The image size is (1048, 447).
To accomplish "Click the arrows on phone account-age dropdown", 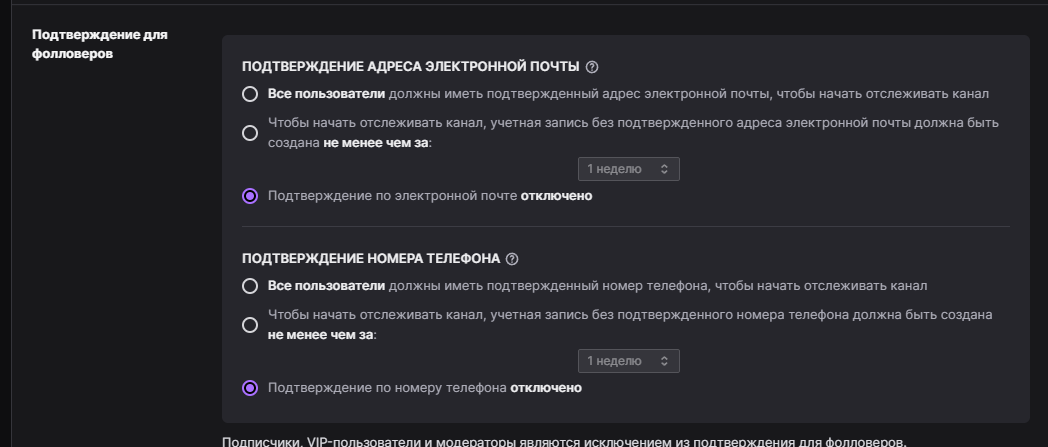I will point(664,361).
